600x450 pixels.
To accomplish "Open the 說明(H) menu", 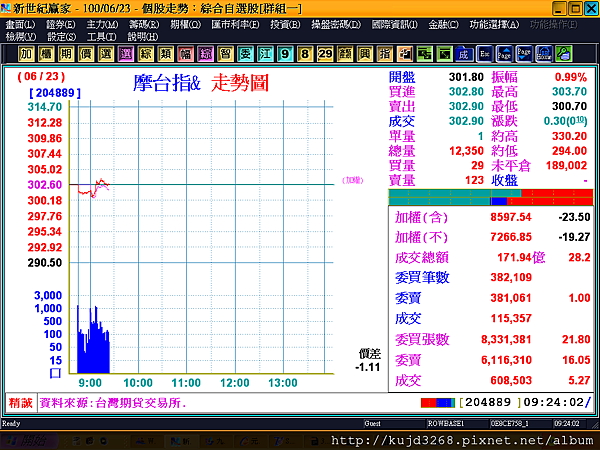I will (142, 37).
